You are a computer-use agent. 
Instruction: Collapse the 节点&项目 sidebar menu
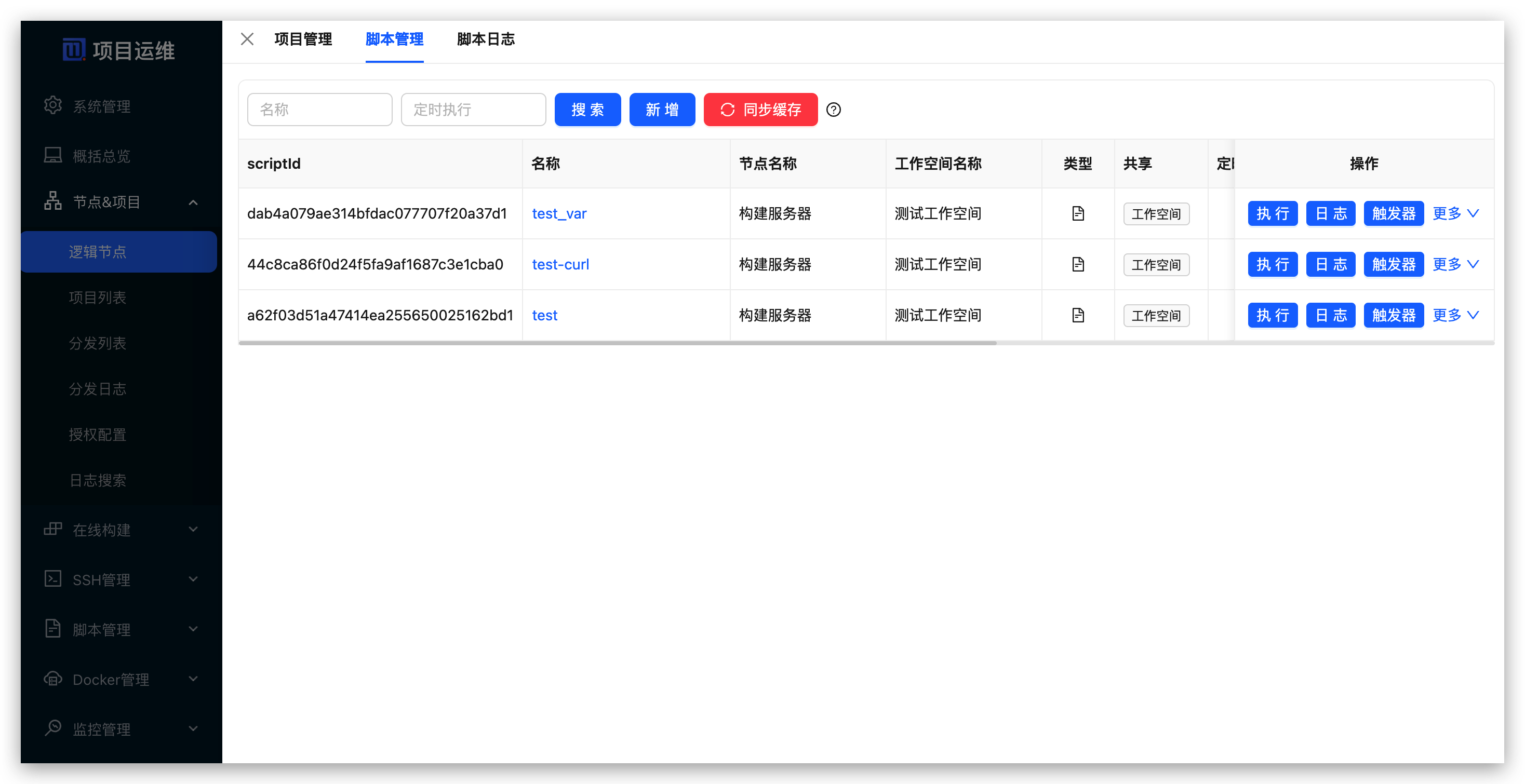tap(193, 202)
